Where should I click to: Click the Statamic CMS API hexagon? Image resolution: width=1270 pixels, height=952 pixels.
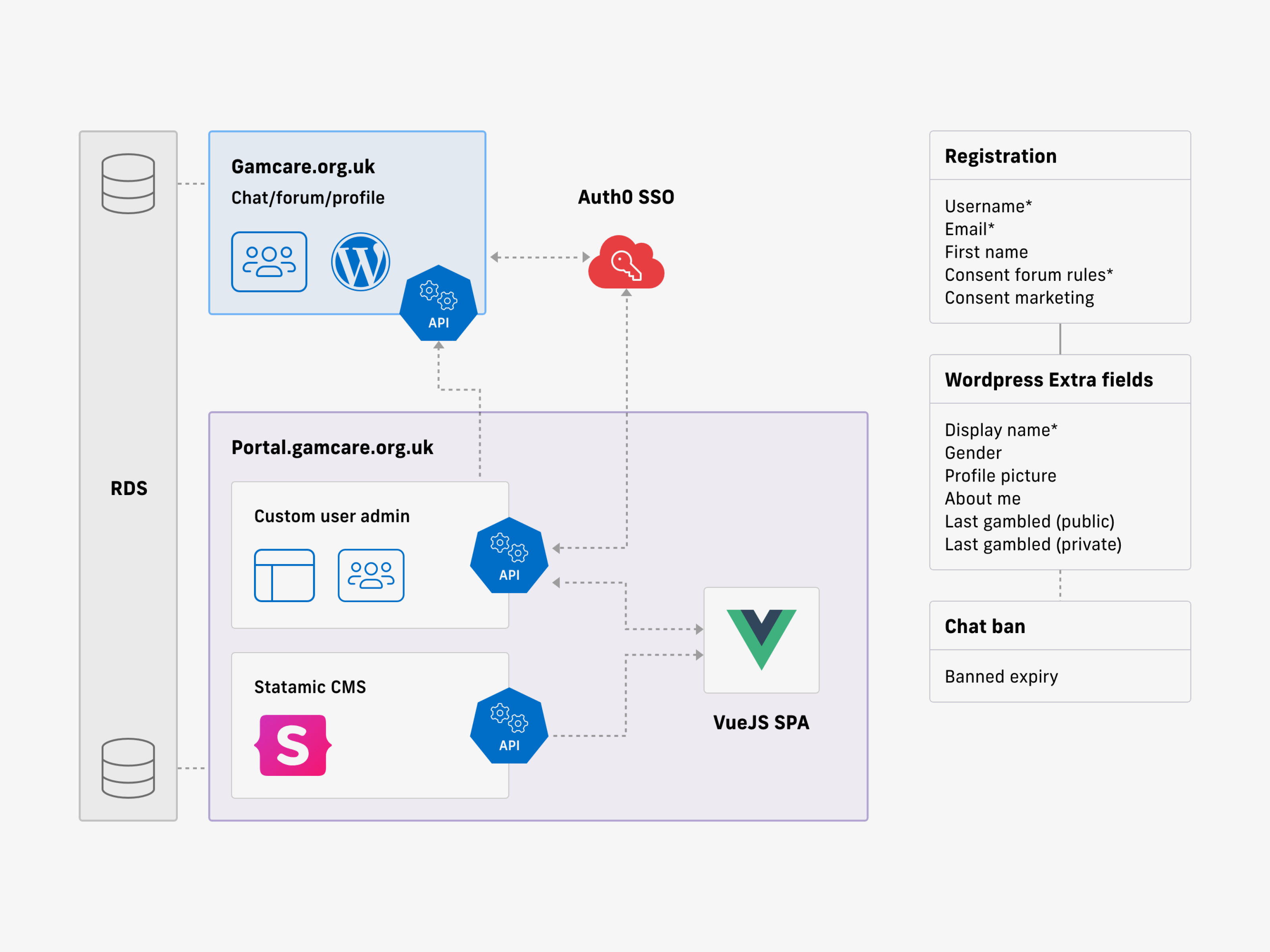pyautogui.click(x=509, y=726)
